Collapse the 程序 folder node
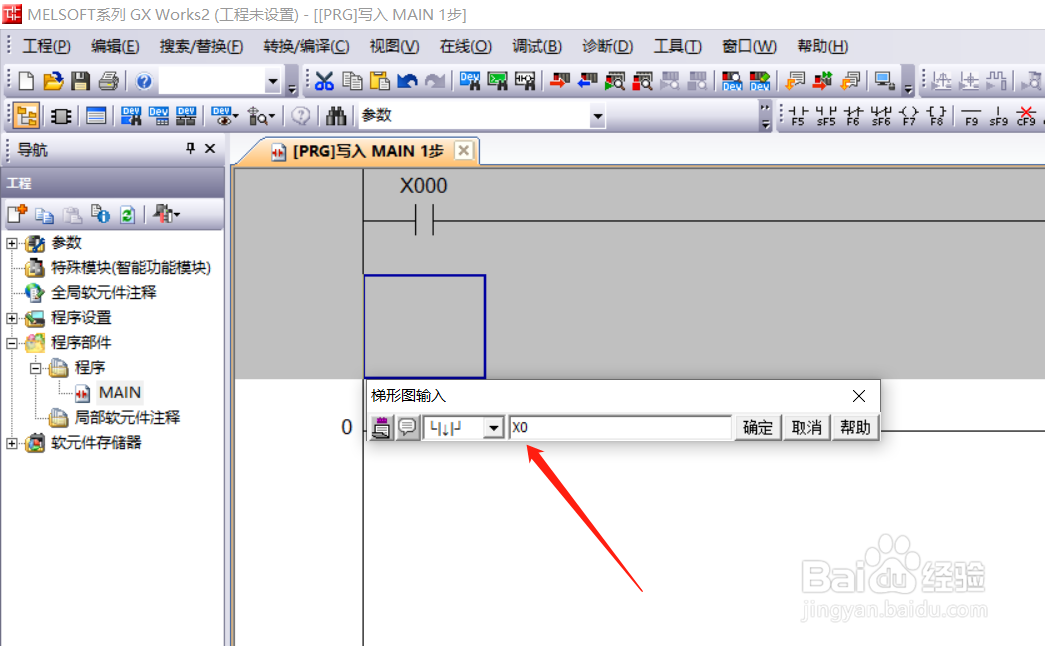1045x646 pixels. click(x=36, y=368)
